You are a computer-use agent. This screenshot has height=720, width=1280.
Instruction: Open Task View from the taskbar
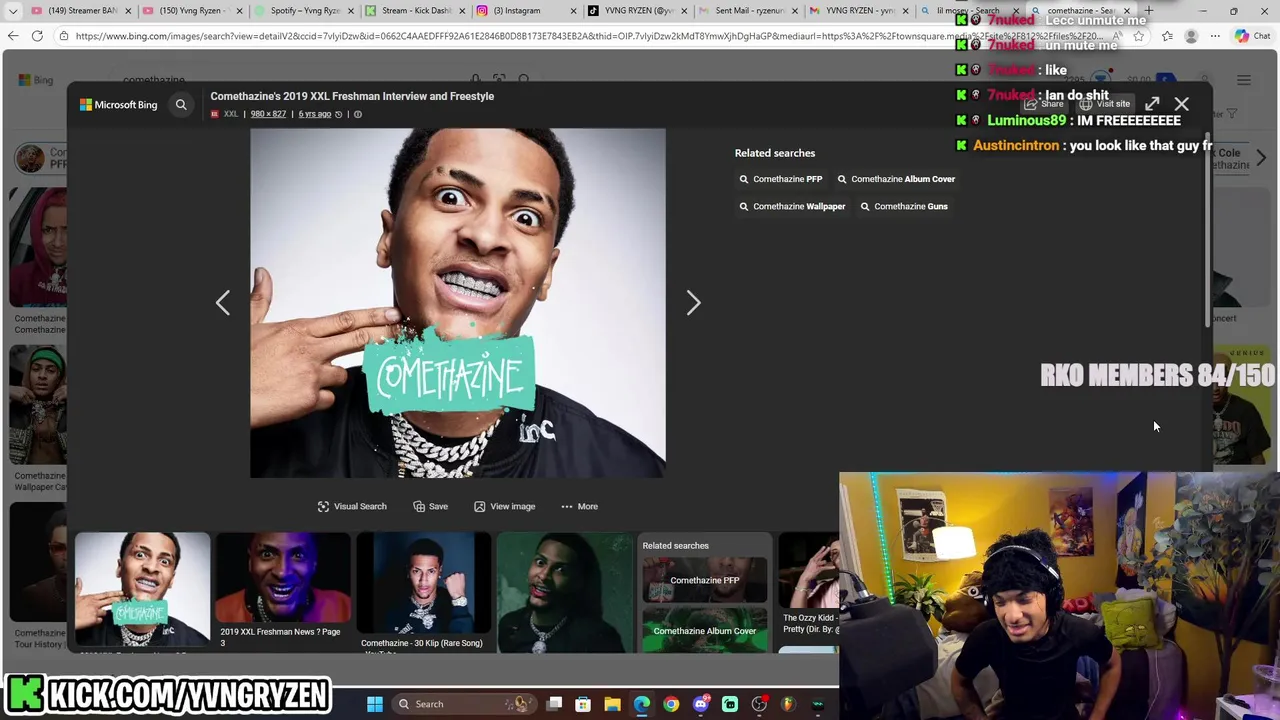(x=555, y=704)
